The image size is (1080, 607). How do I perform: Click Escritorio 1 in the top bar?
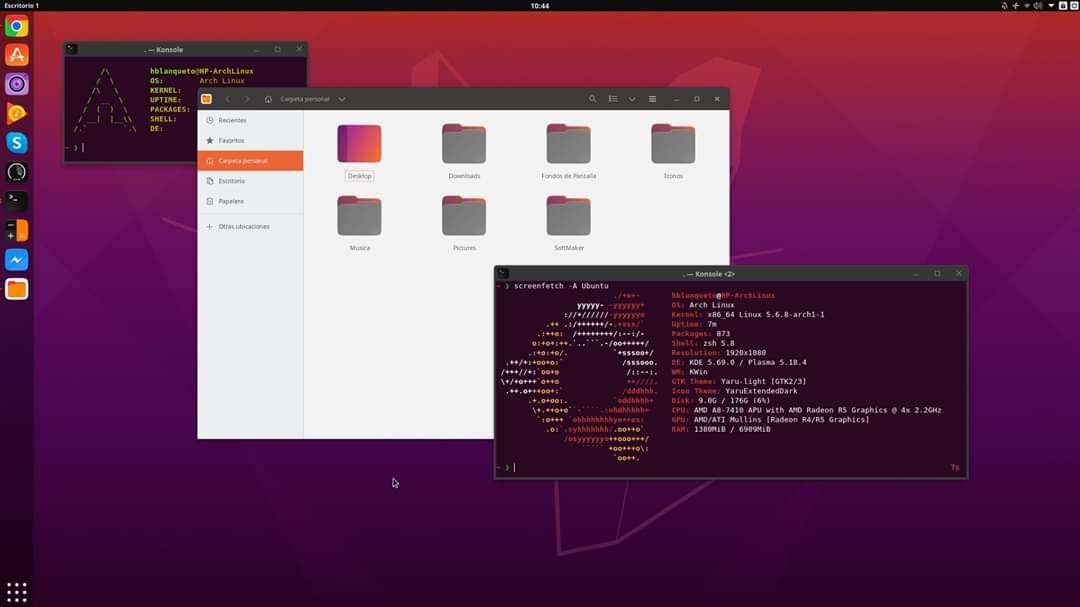coord(22,6)
